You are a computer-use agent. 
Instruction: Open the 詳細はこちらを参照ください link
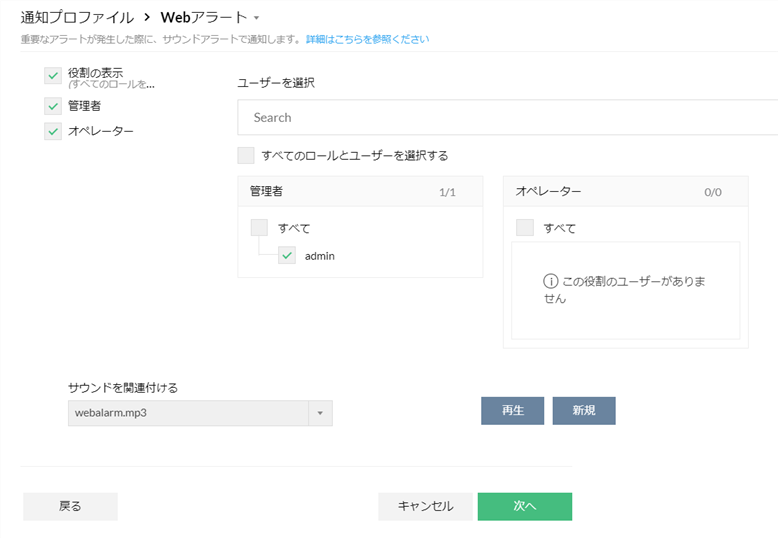pos(367,39)
